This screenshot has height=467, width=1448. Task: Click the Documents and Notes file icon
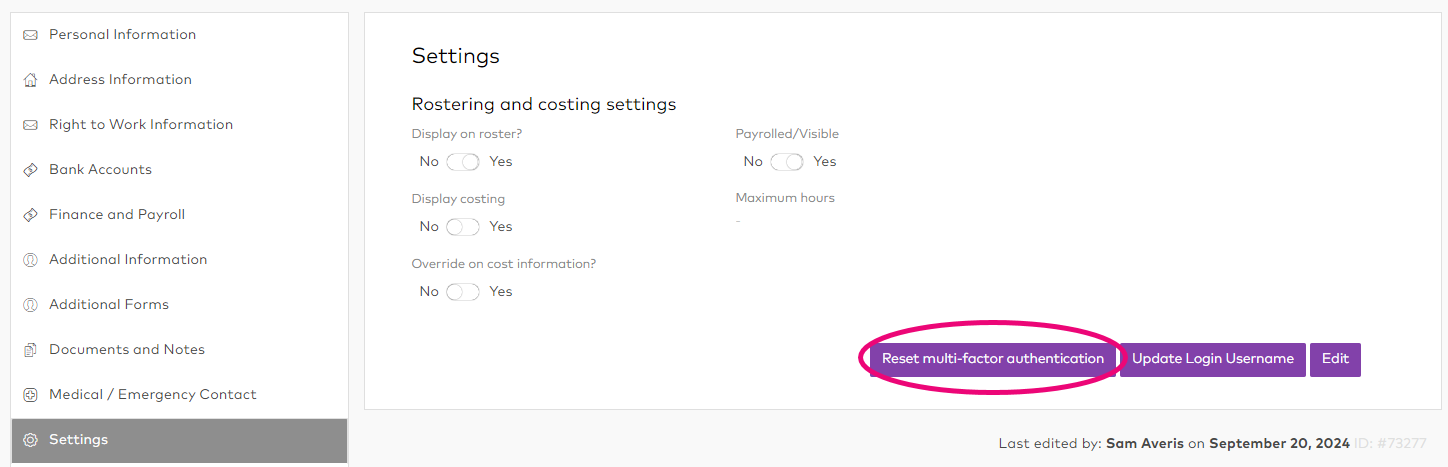[x=30, y=350]
